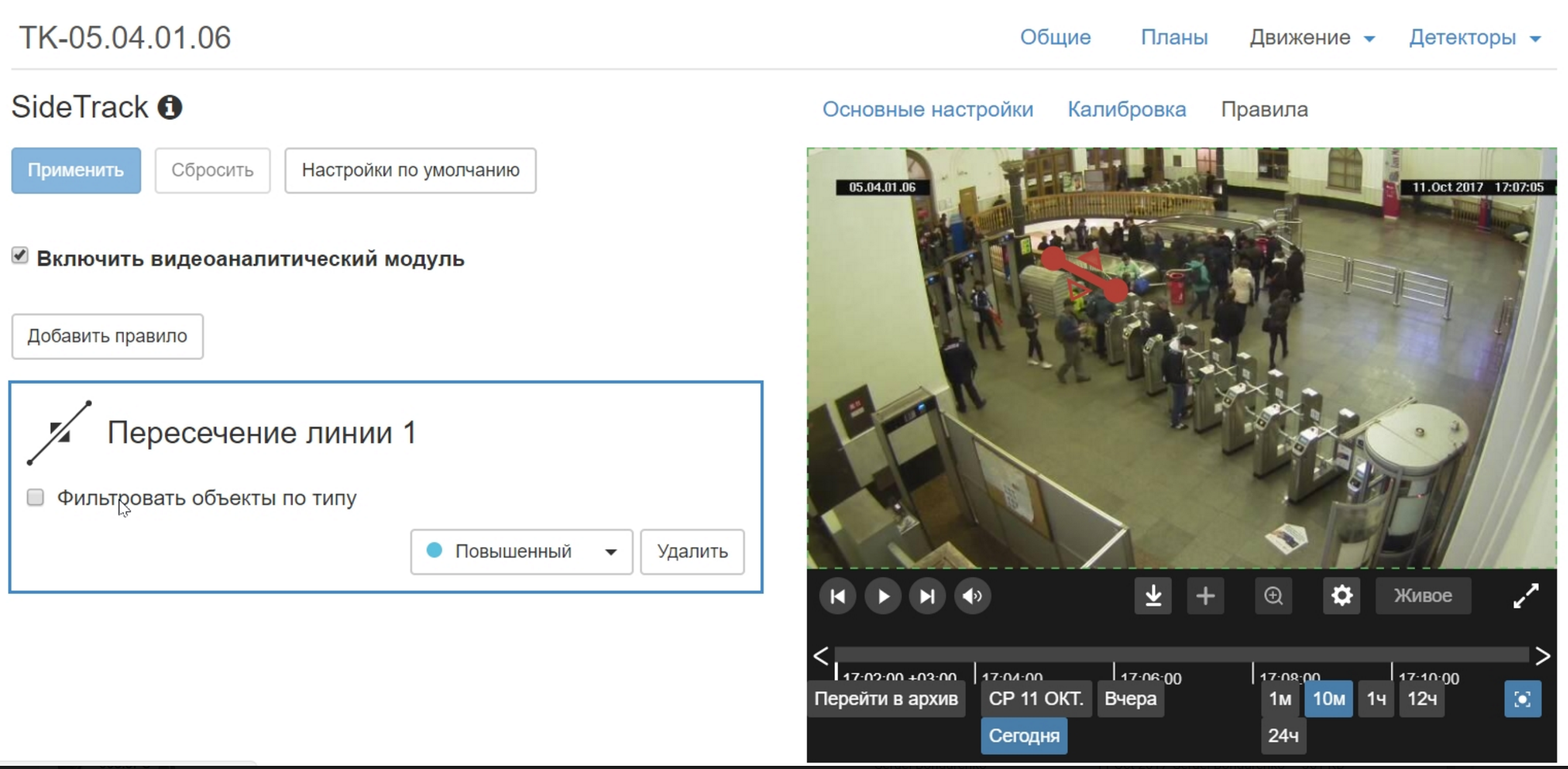Click Добавить правило button
Viewport: 1568px width, 769px height.
point(108,336)
